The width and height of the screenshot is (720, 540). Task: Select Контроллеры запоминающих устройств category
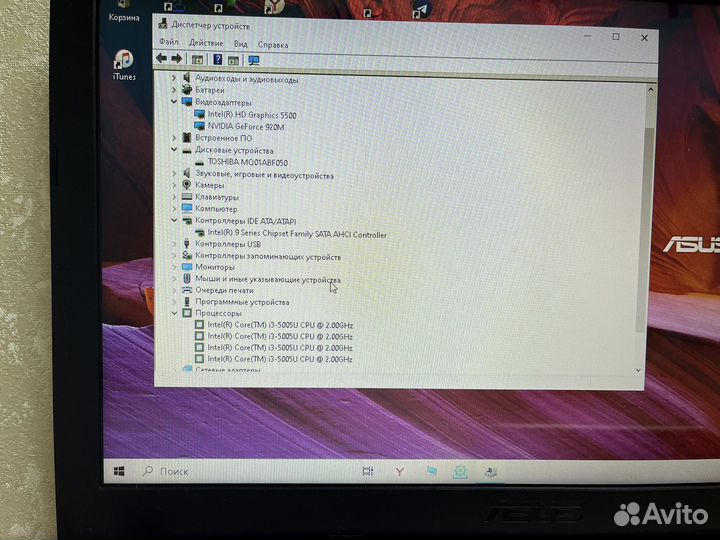tap(268, 256)
